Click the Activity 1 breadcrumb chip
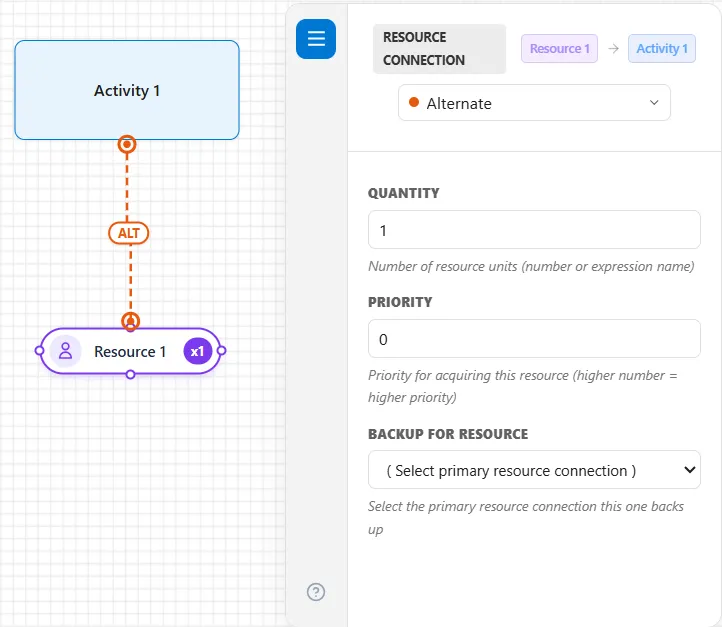This screenshot has width=722, height=627. point(662,48)
